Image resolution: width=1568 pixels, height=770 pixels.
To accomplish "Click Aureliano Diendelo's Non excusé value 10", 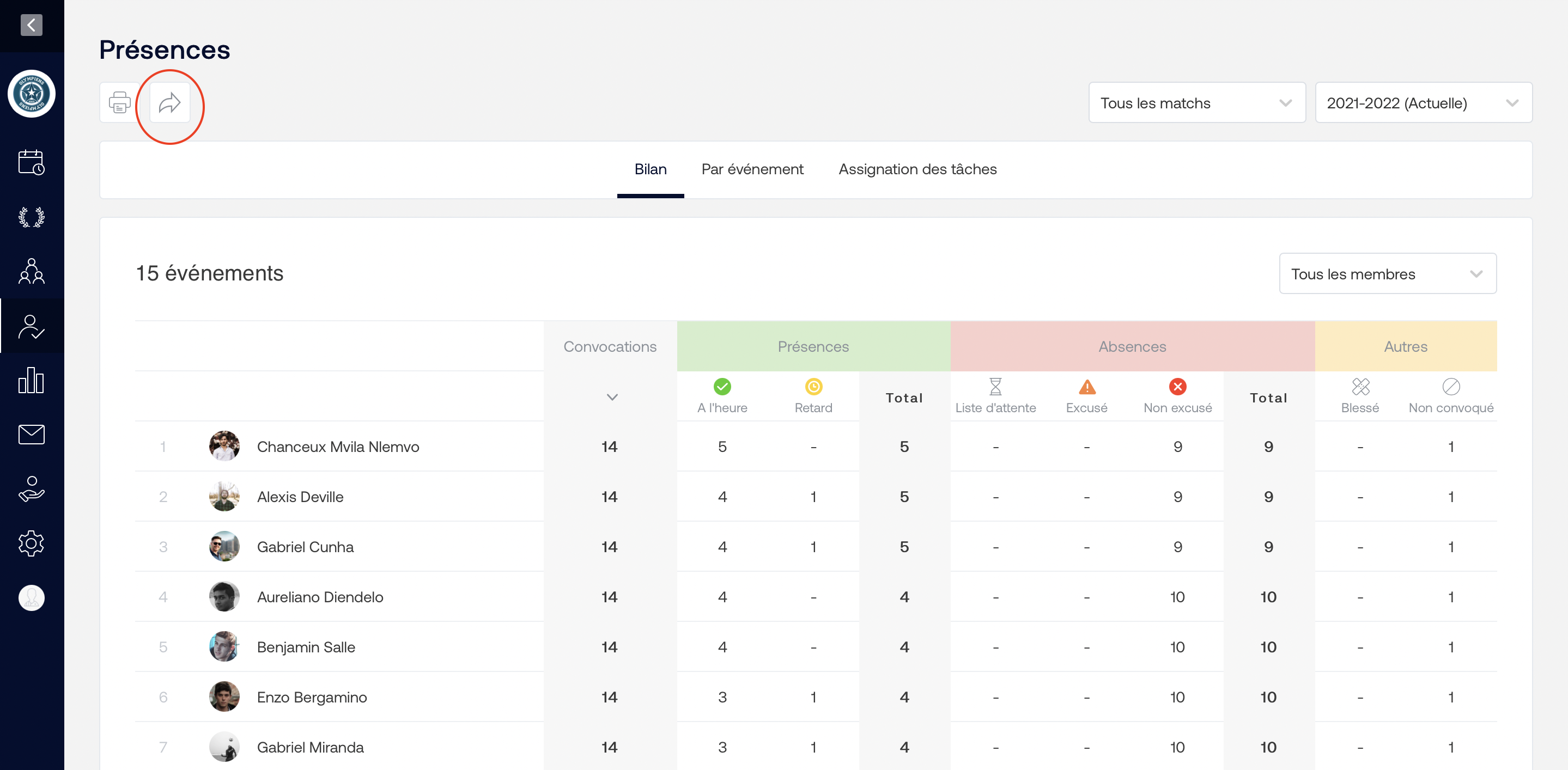I will pos(1177,597).
